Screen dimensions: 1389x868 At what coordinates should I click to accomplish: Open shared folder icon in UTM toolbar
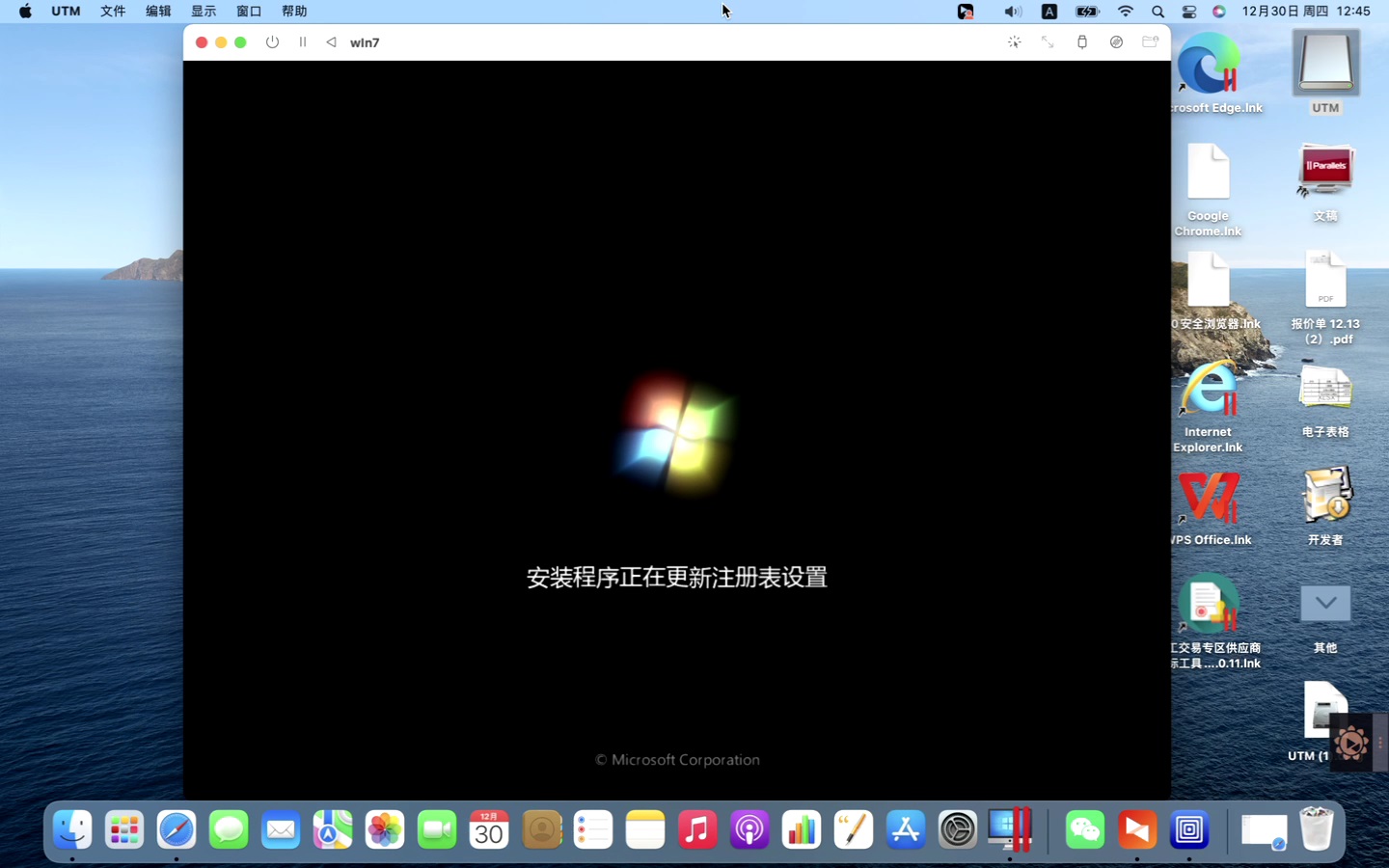coord(1150,42)
